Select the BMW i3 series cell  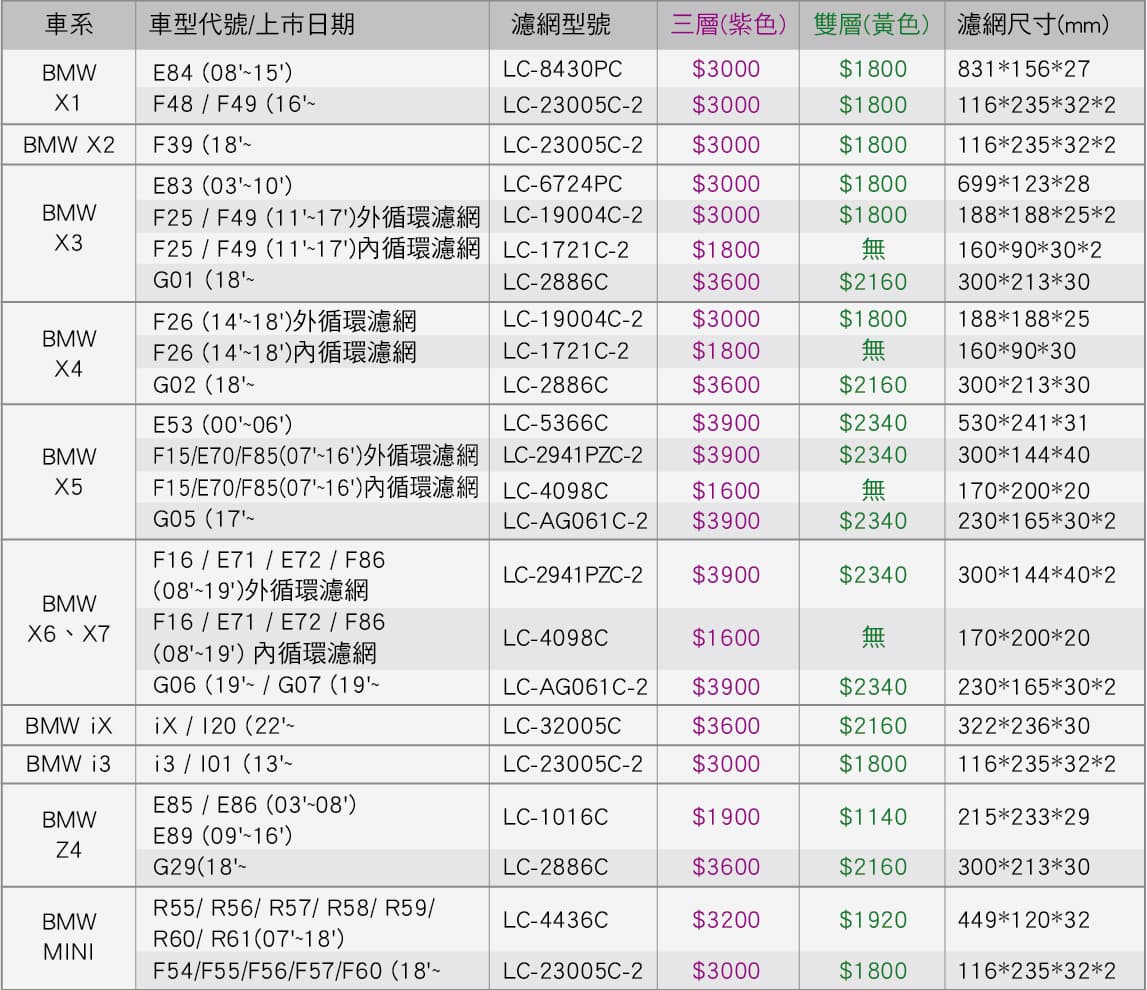pyautogui.click(x=69, y=764)
